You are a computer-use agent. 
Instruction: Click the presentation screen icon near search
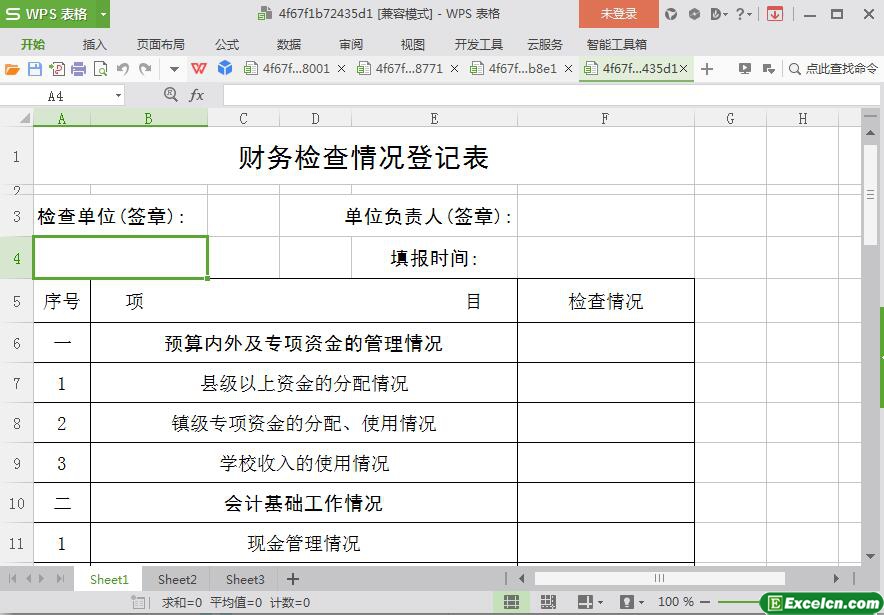[745, 69]
